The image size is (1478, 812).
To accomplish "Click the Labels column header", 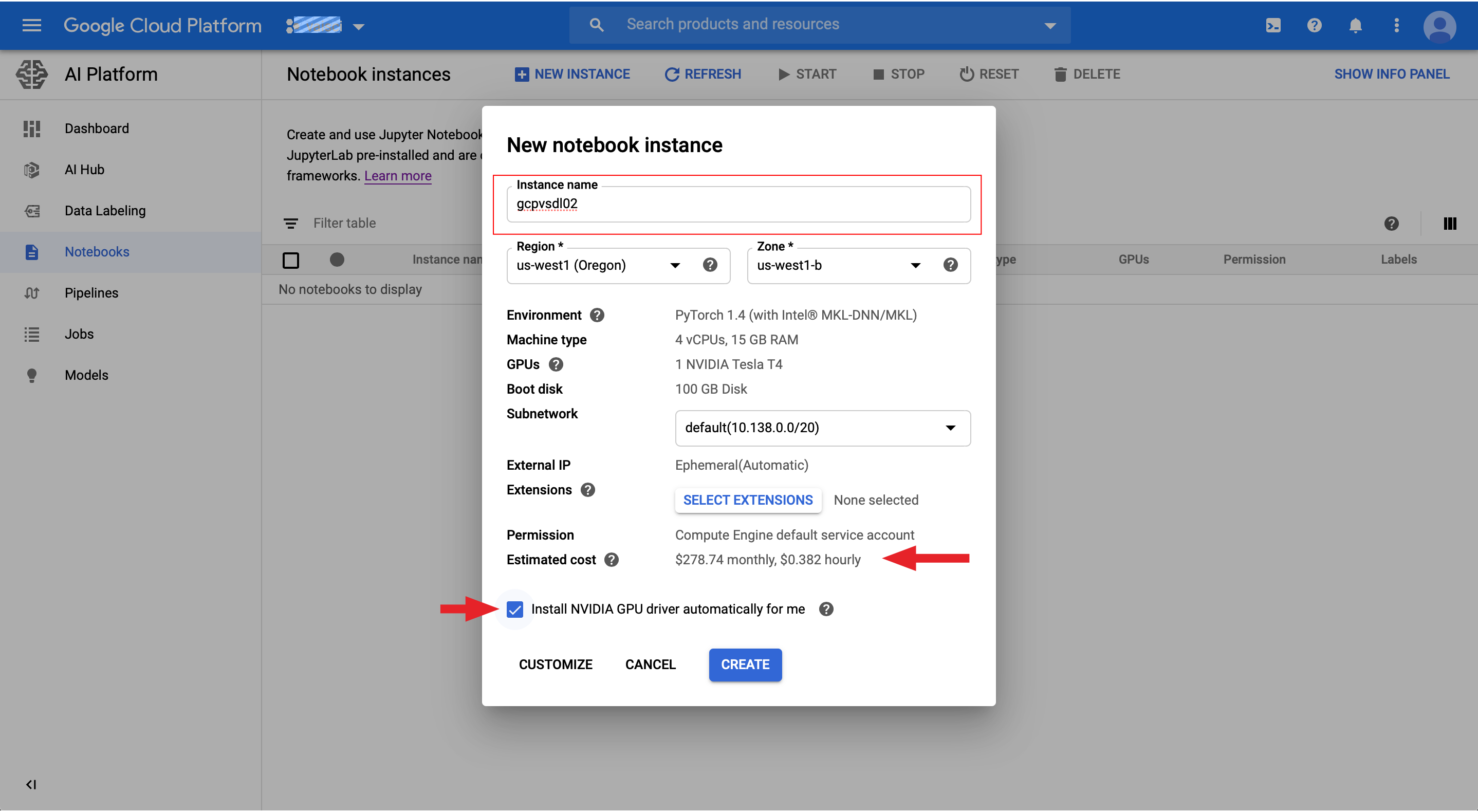I will click(x=1398, y=260).
